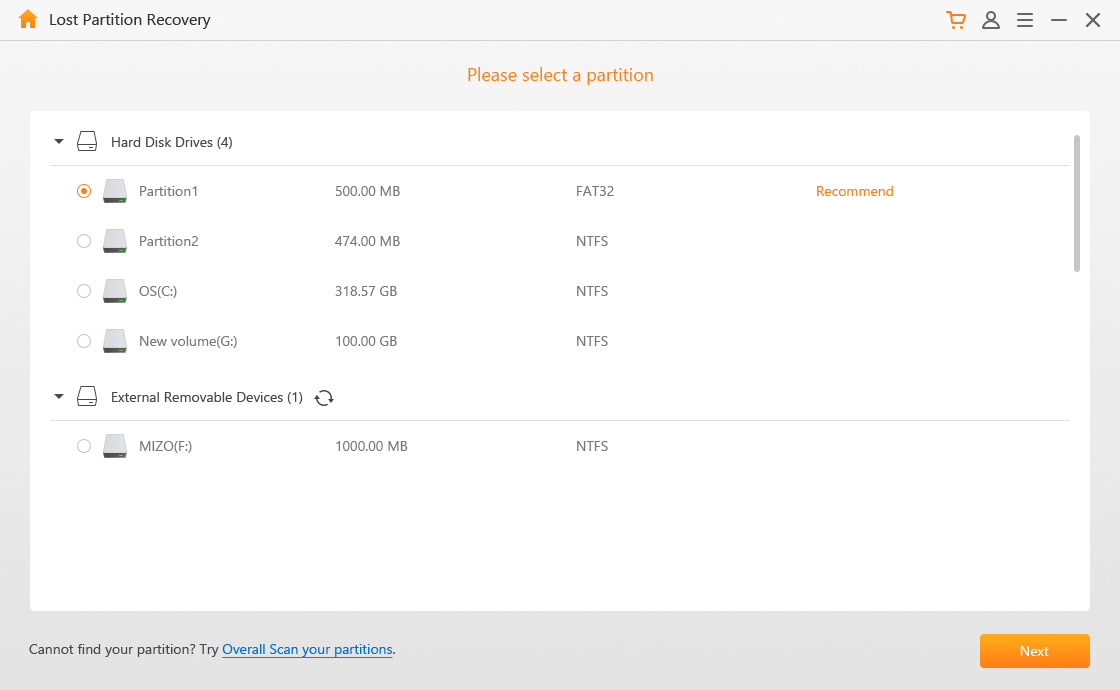Open the shopping cart to purchase
Viewport: 1120px width, 690px height.
(x=956, y=19)
